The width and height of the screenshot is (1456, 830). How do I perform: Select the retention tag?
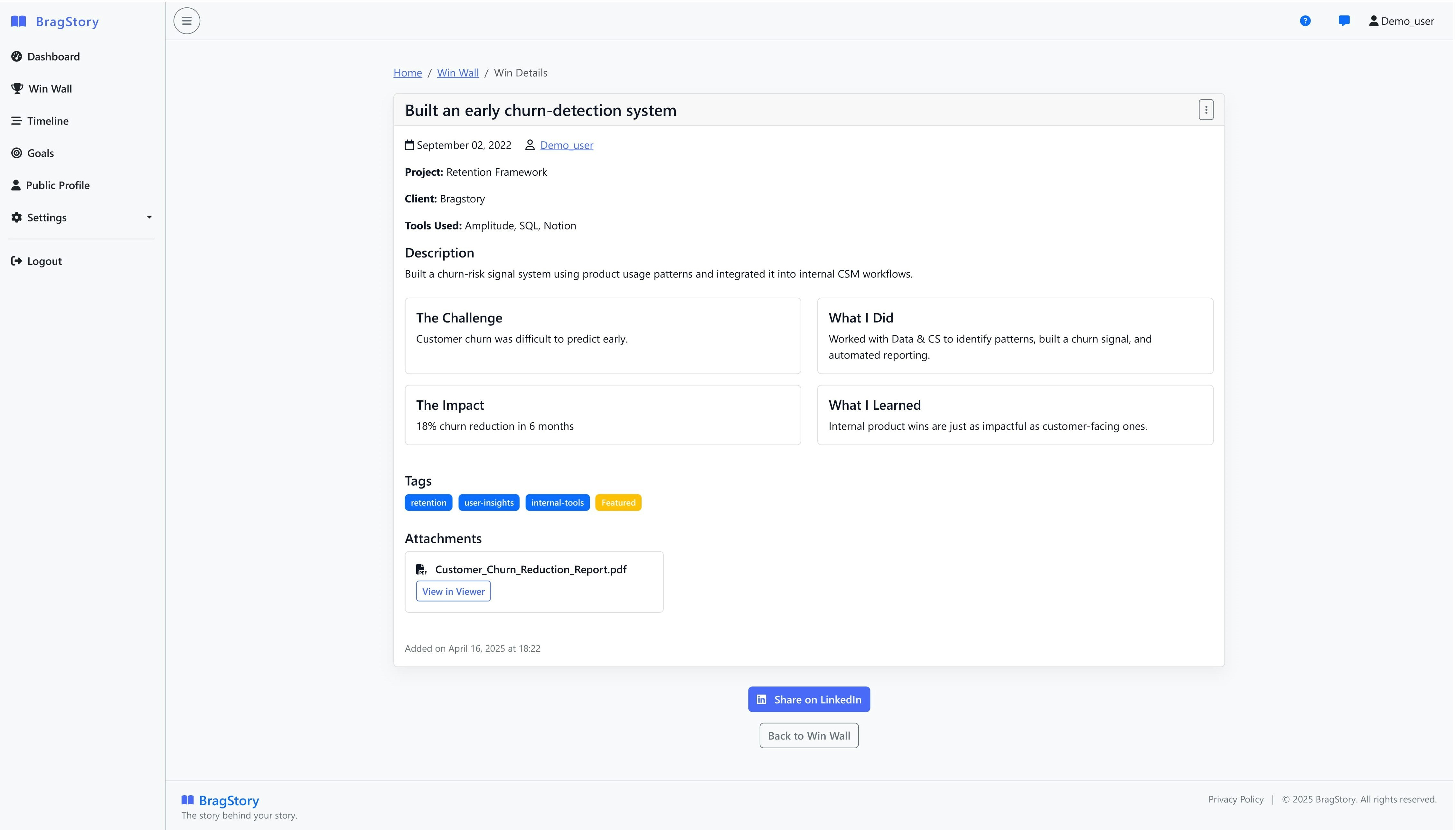[429, 503]
